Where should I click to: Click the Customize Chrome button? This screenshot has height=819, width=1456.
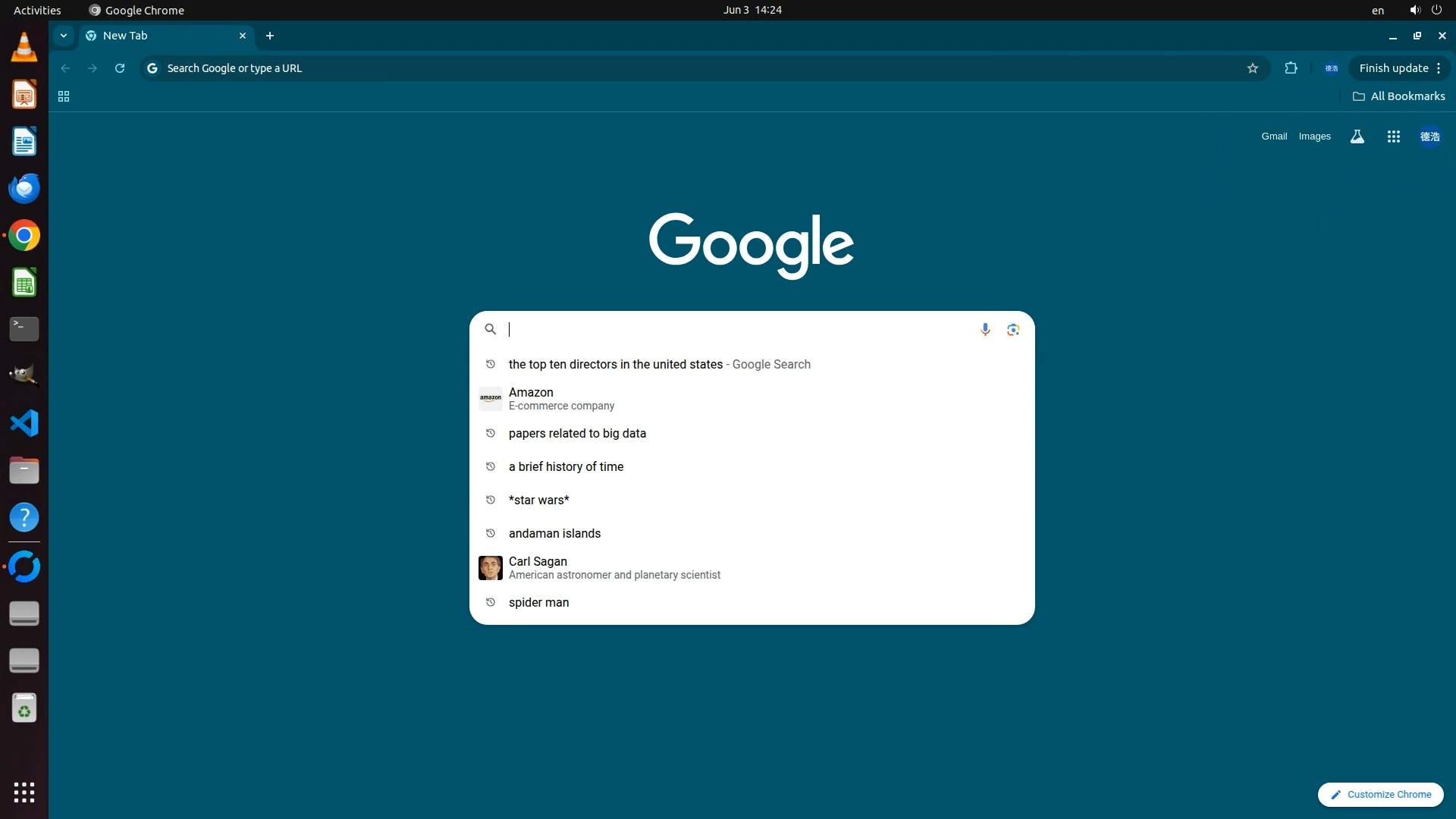1380,794
